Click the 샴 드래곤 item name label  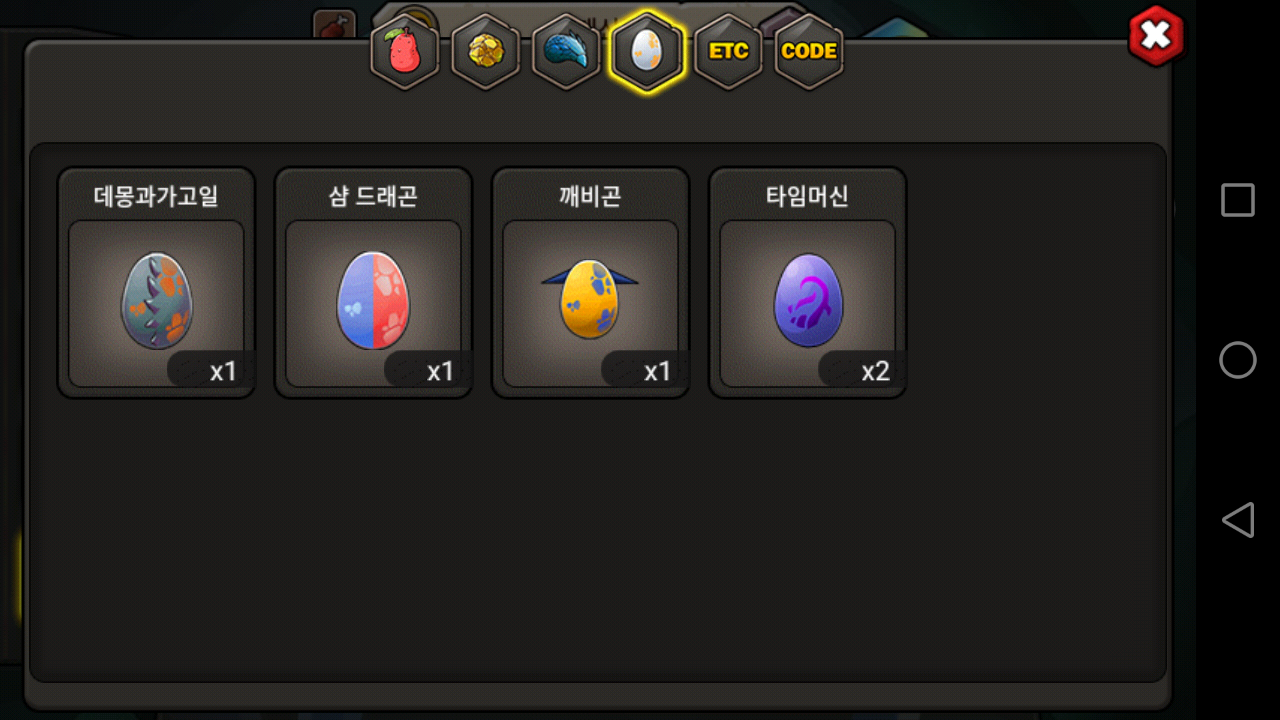point(373,195)
